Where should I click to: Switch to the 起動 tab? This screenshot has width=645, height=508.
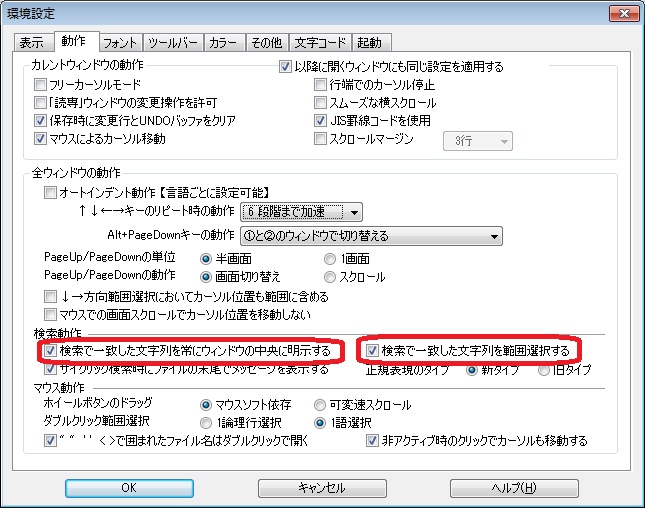(x=371, y=43)
